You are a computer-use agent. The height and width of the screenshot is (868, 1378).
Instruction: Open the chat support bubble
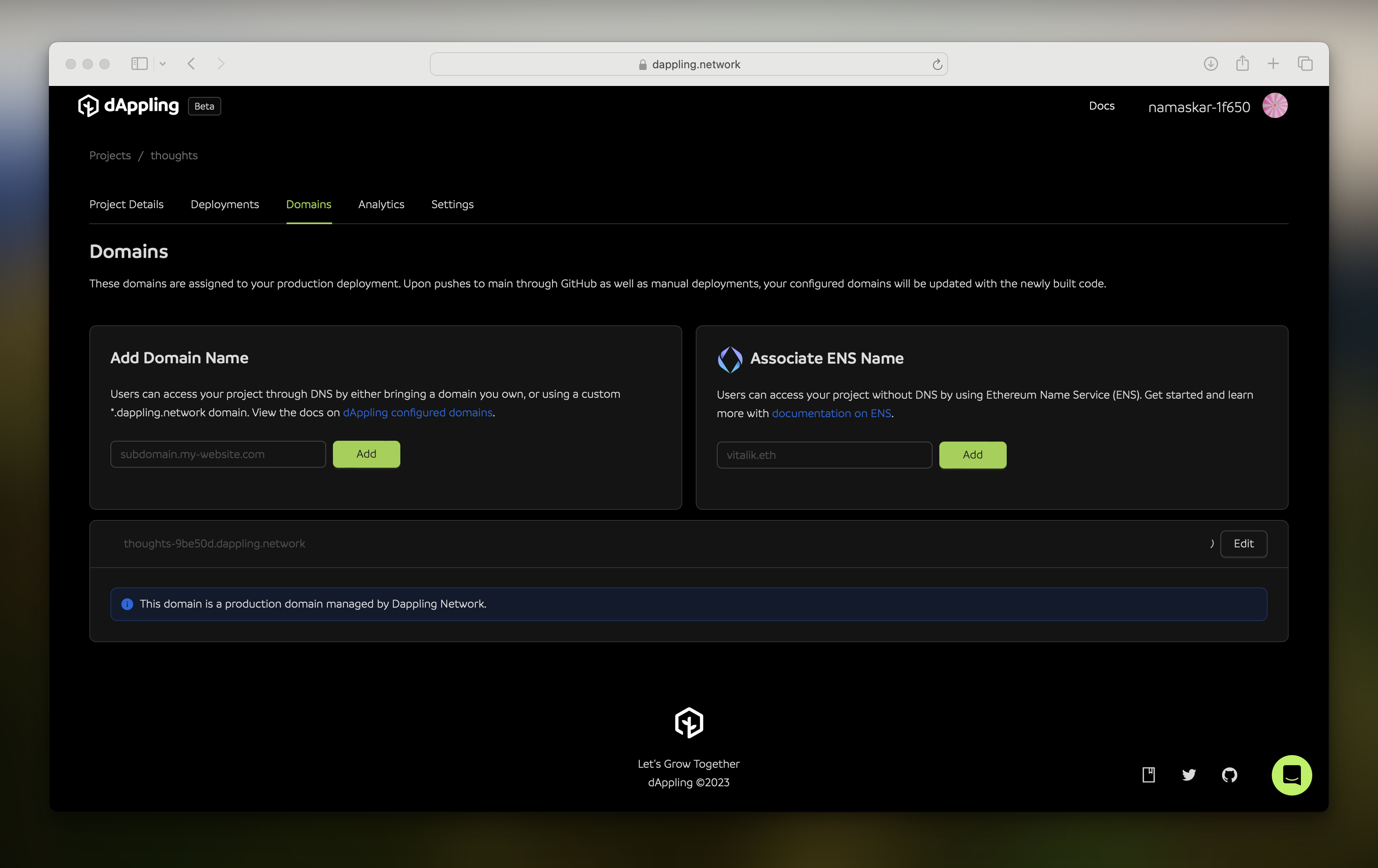coord(1291,775)
